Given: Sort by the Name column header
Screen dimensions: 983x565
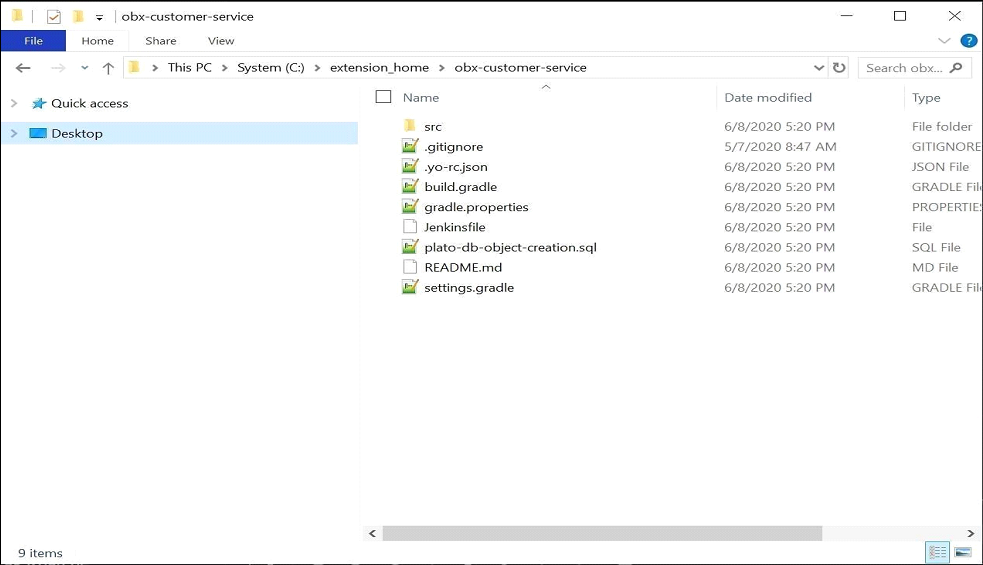Looking at the screenshot, I should point(421,97).
